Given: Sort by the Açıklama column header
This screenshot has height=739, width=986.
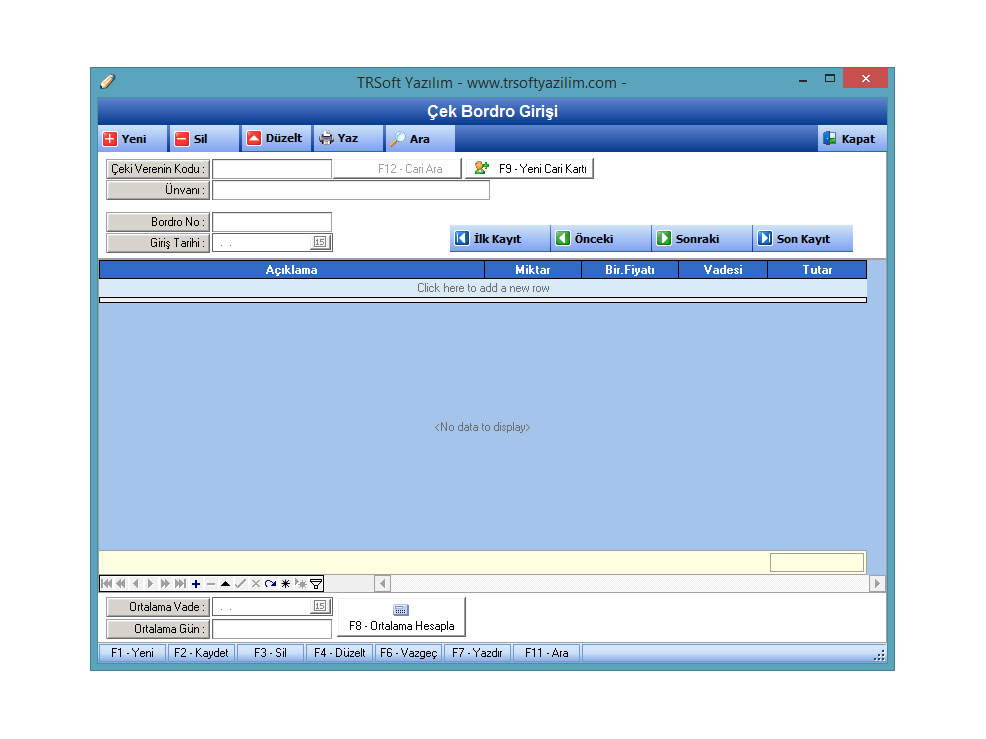Looking at the screenshot, I should tap(292, 270).
